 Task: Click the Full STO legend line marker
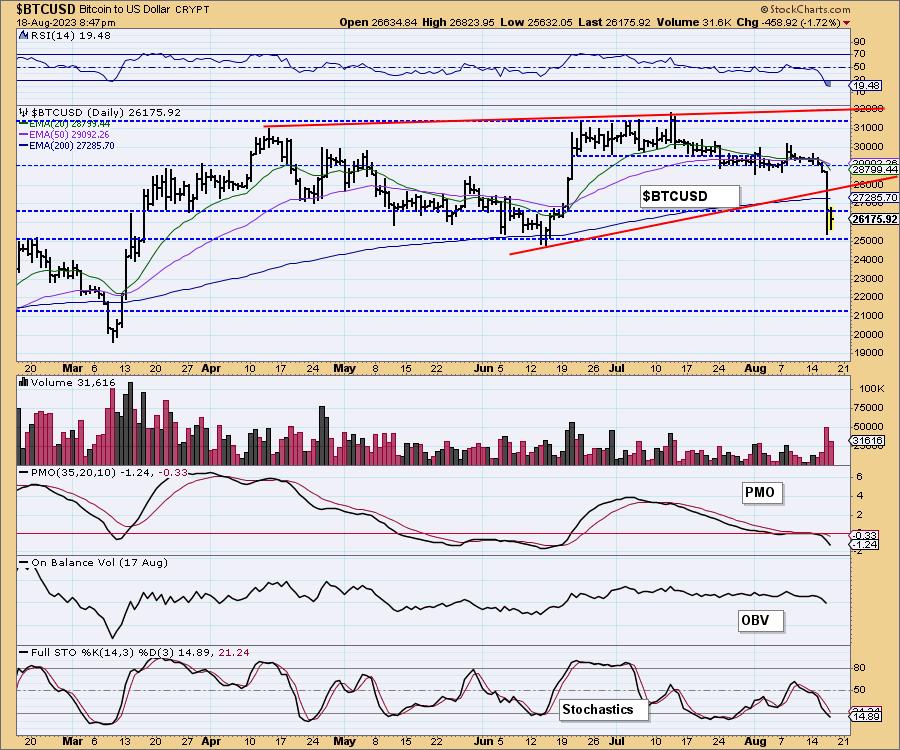[24, 652]
